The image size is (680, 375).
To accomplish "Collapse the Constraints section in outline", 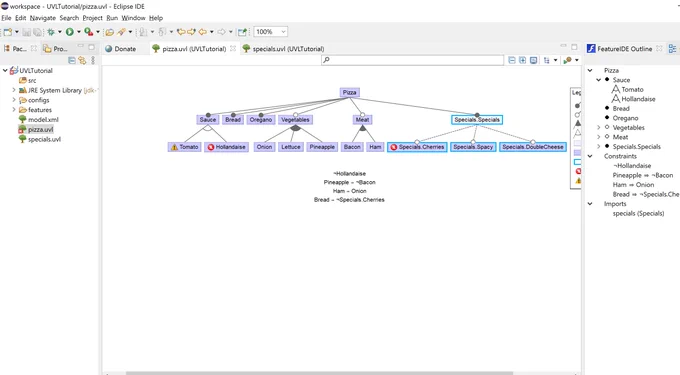I will (590, 156).
